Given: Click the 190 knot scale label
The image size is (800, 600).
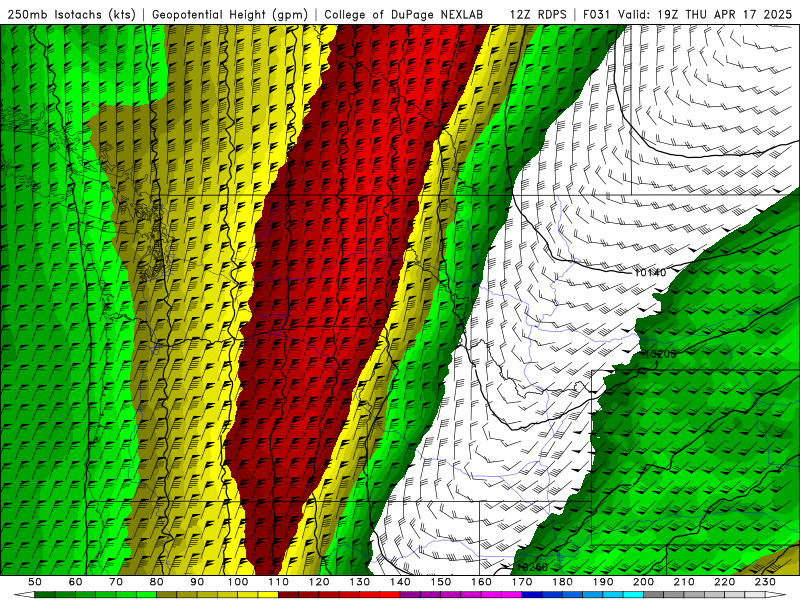Looking at the screenshot, I should [x=603, y=582].
